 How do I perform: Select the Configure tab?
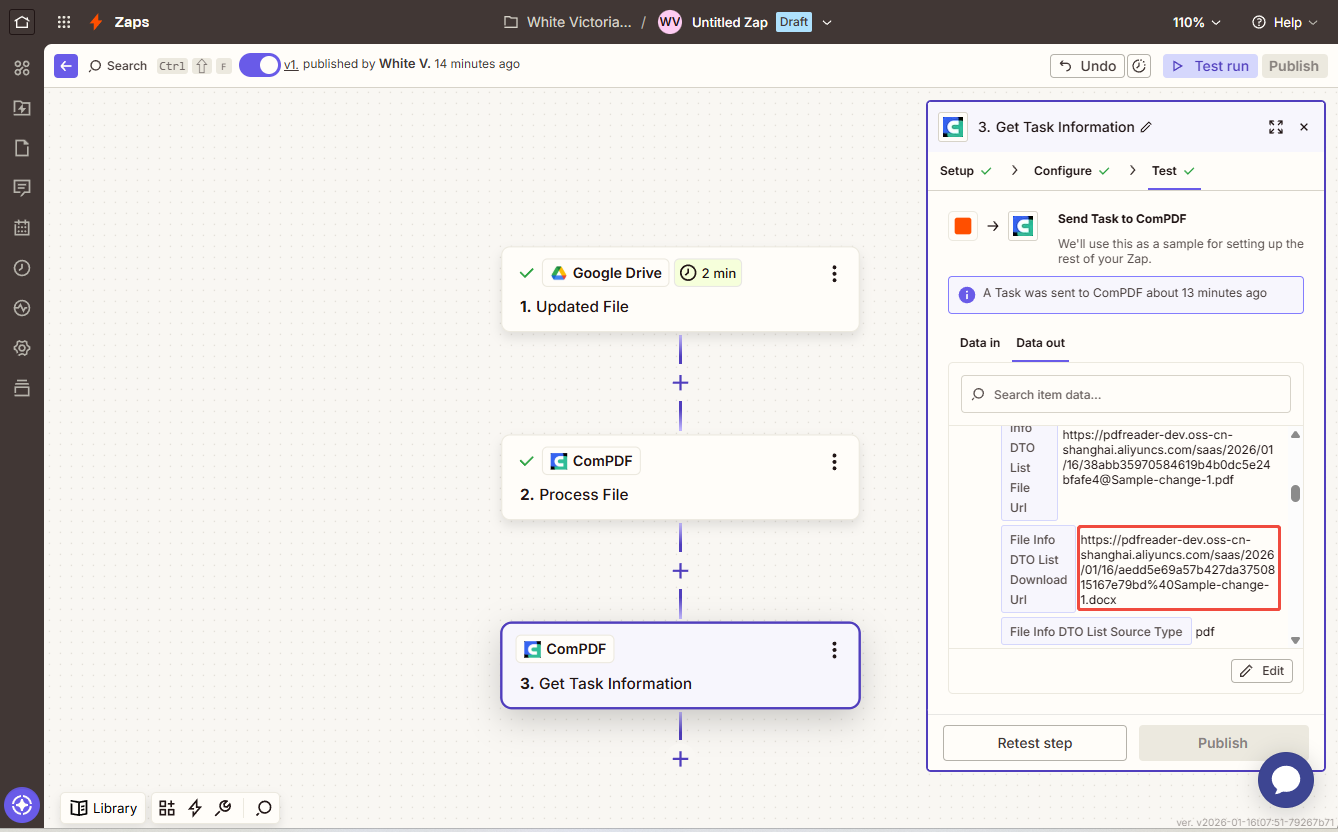[x=1063, y=171]
